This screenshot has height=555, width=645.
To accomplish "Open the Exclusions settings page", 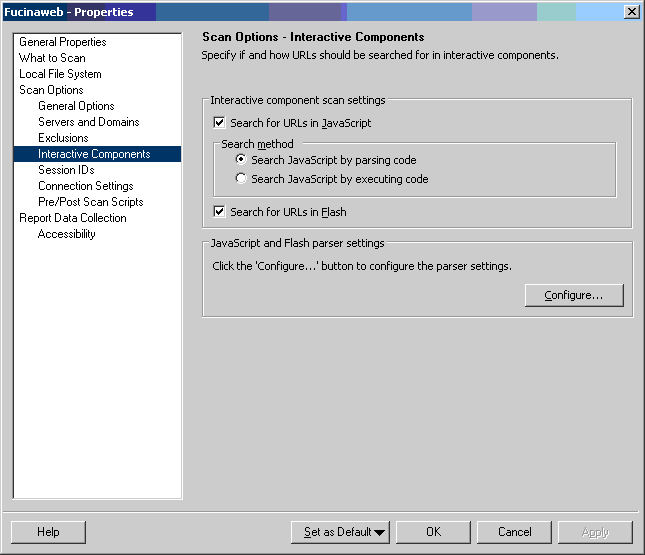I will [63, 138].
